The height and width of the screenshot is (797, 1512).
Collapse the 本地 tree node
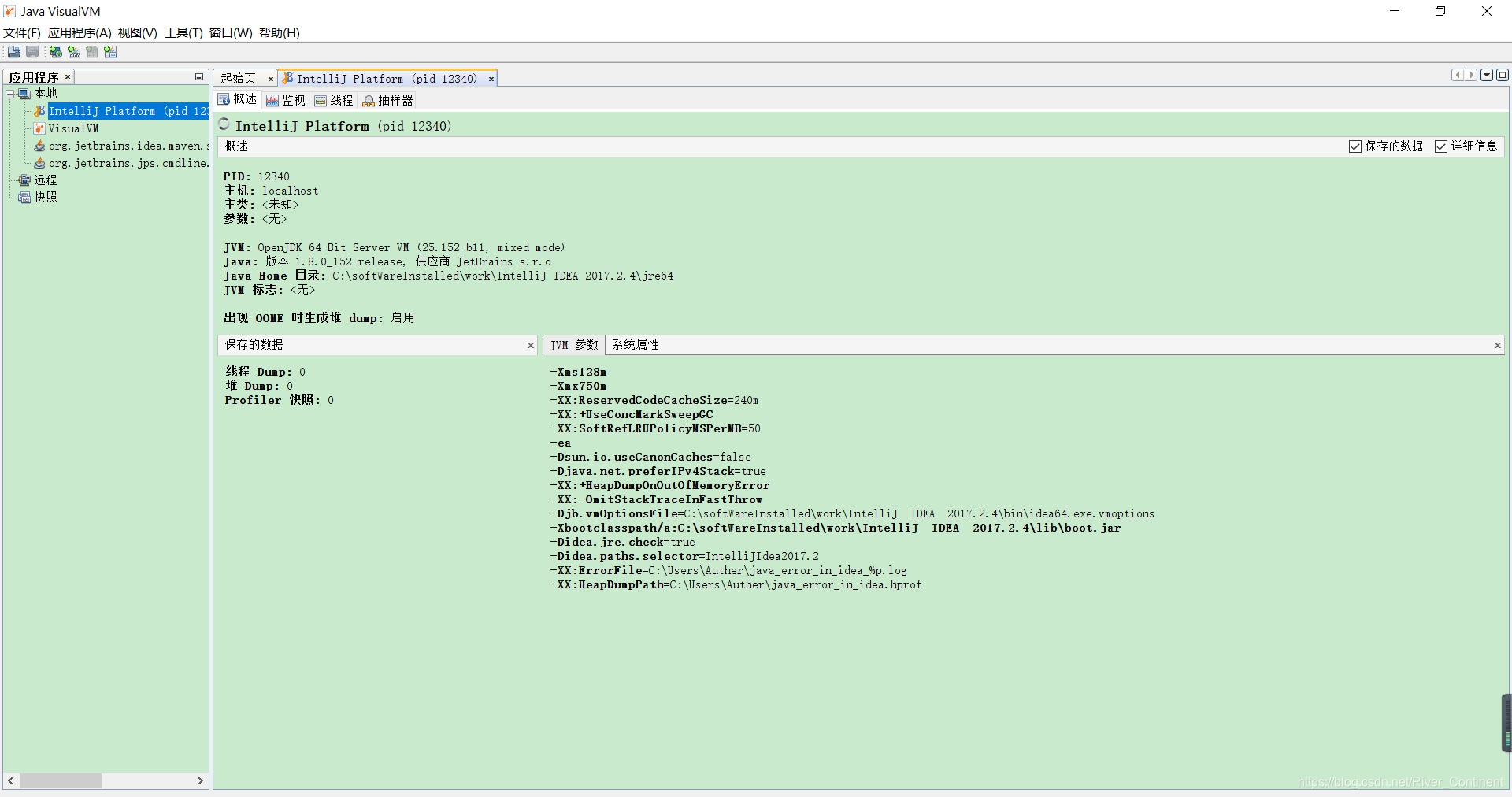(10, 94)
